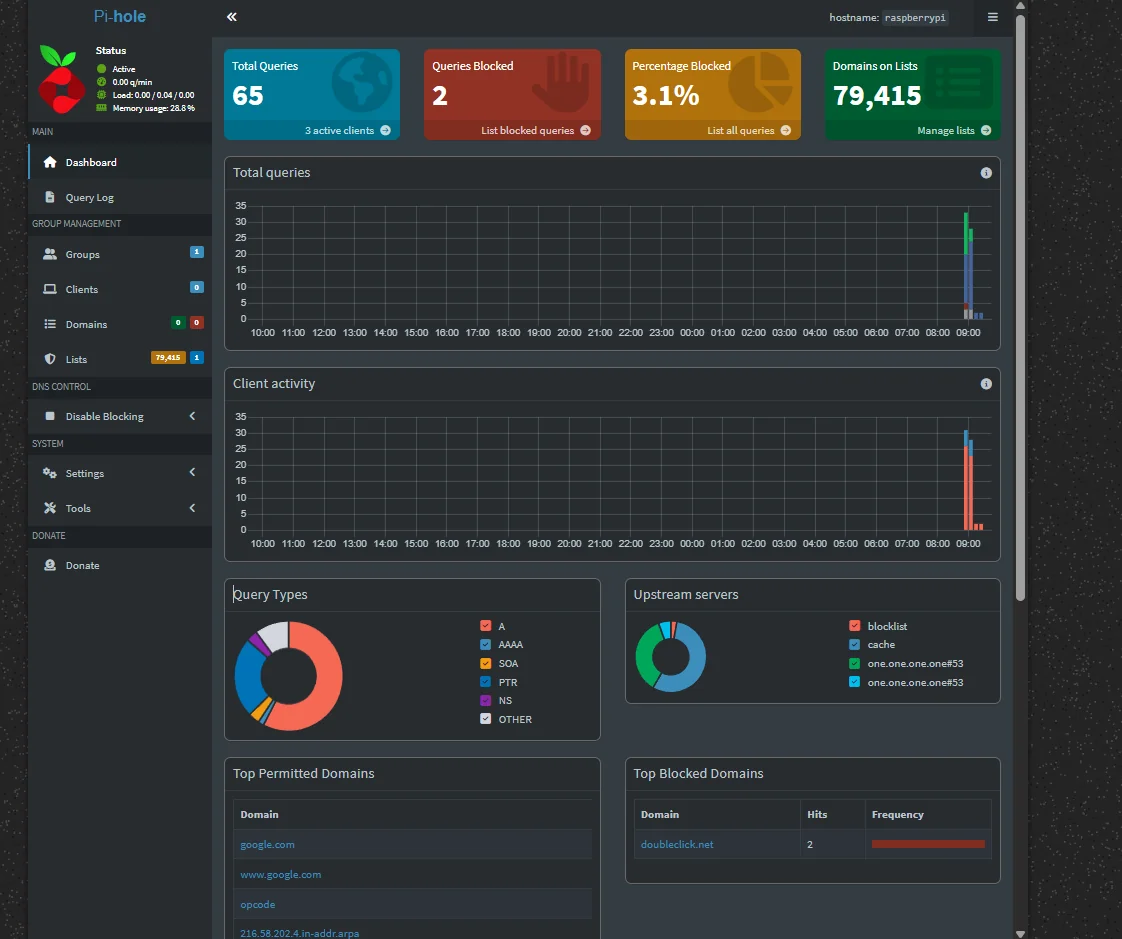1122x939 pixels.
Task: Toggle the PTR query type checkbox
Action: coord(486,682)
